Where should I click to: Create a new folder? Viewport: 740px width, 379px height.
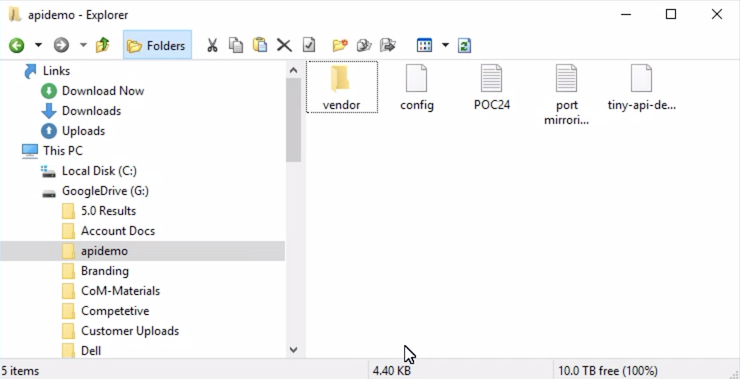tap(340, 45)
